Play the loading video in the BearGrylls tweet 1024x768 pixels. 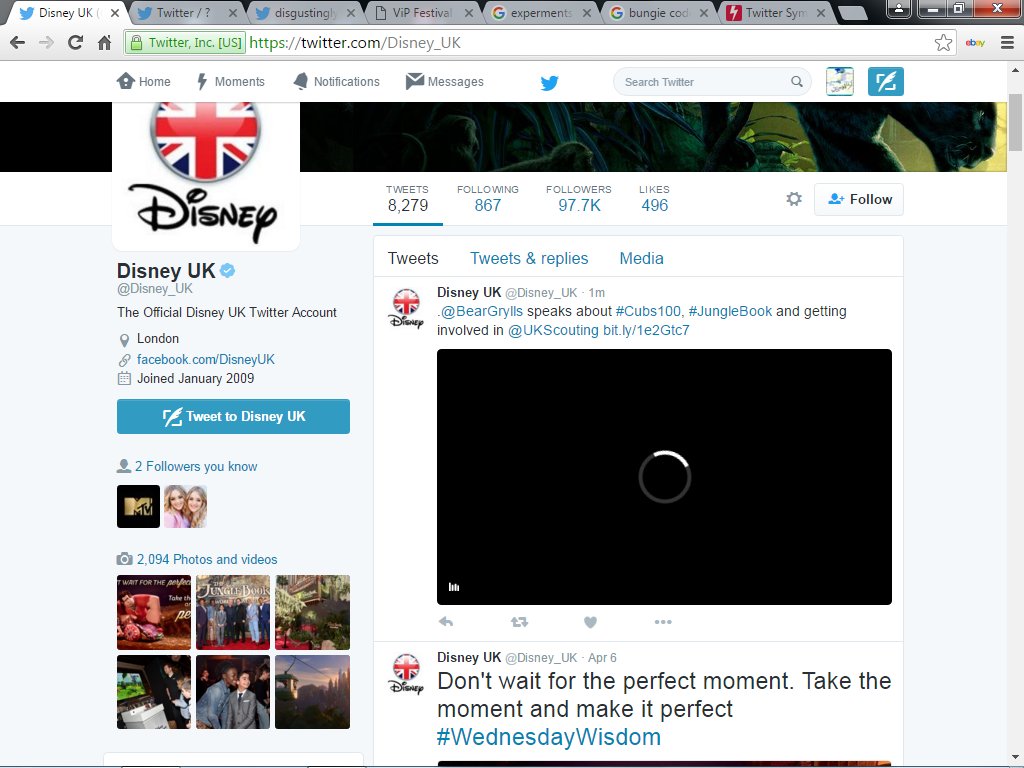664,477
